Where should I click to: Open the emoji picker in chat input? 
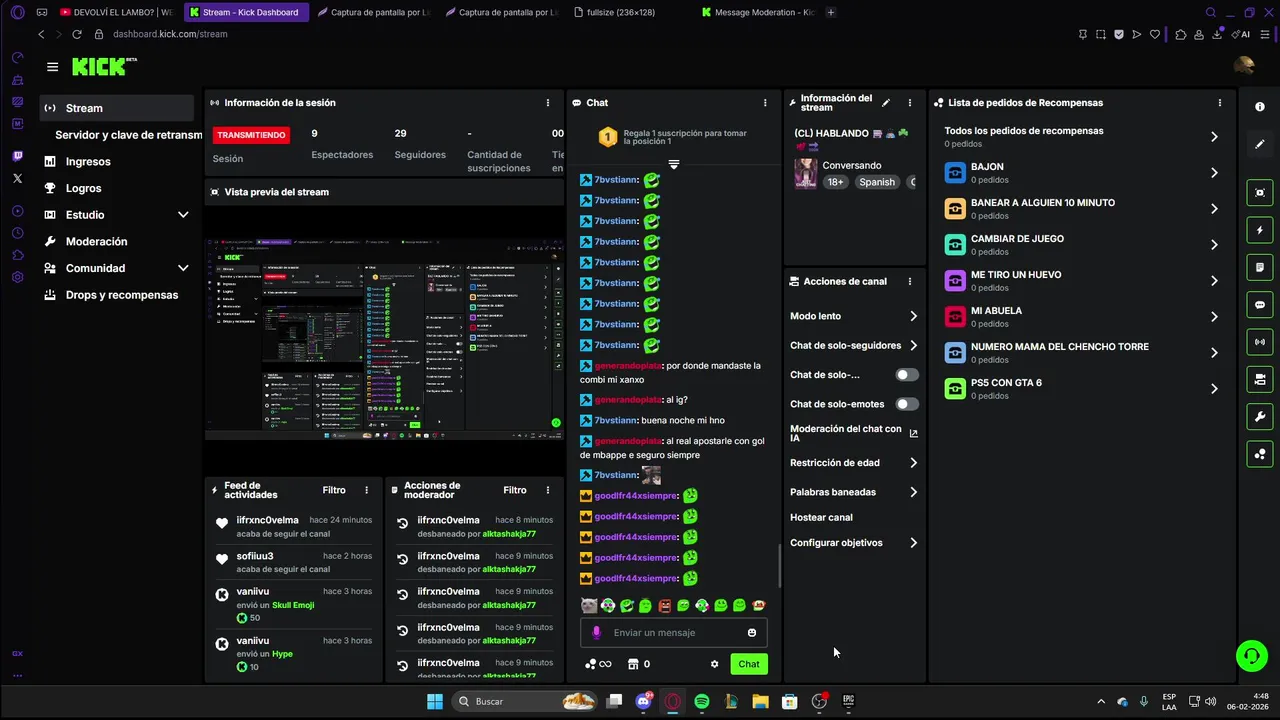click(x=752, y=633)
